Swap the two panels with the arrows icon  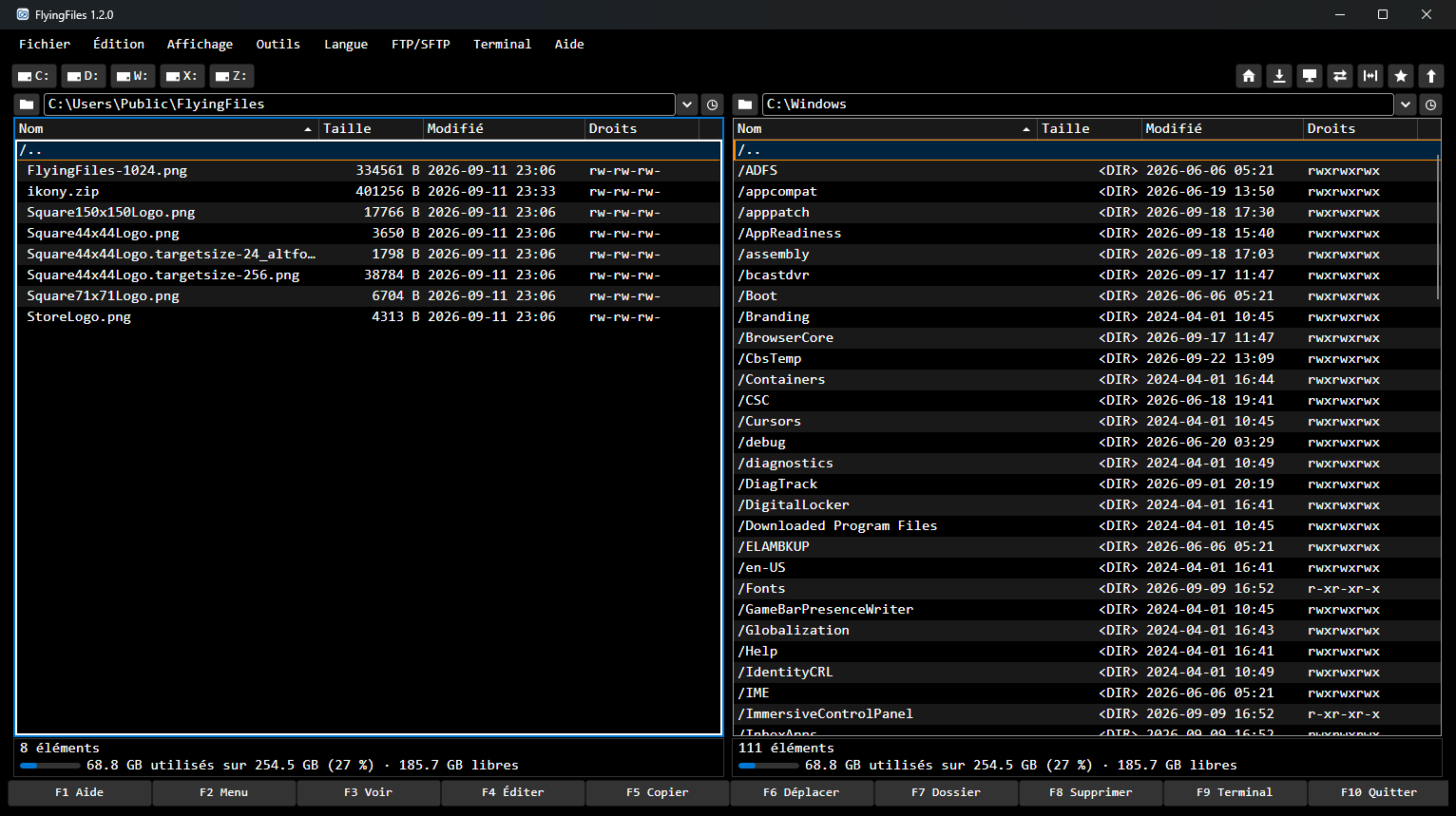1340,76
